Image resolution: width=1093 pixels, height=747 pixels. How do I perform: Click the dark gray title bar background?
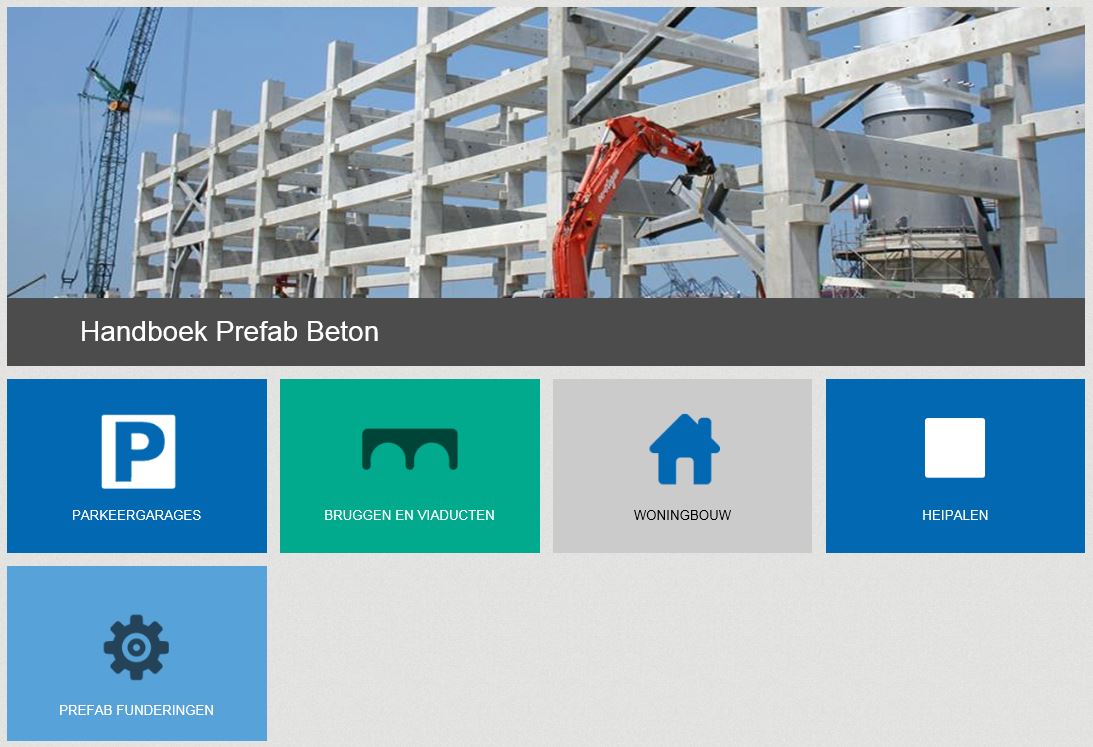pyautogui.click(x=697, y=332)
